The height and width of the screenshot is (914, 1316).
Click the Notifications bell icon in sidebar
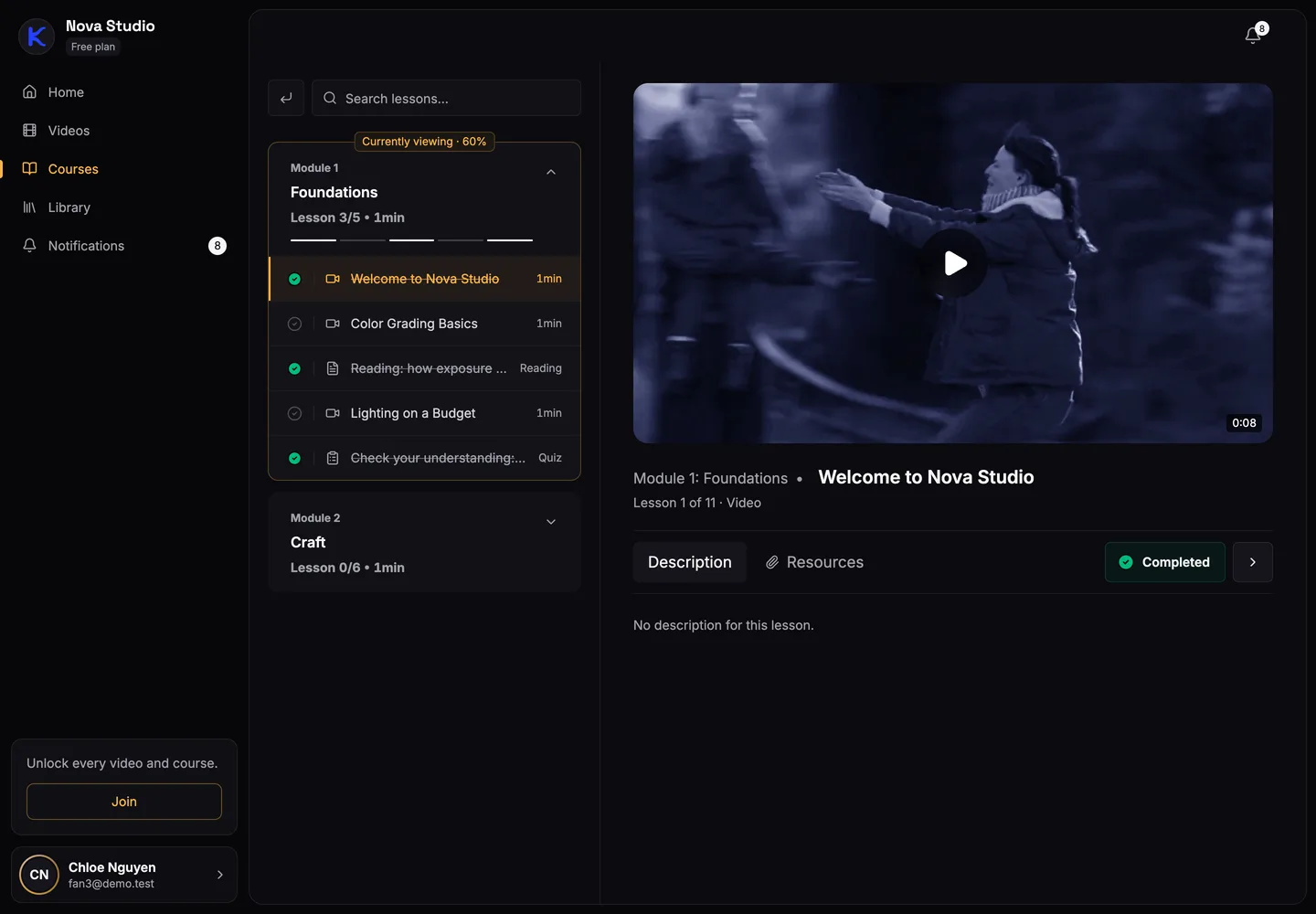coord(29,246)
